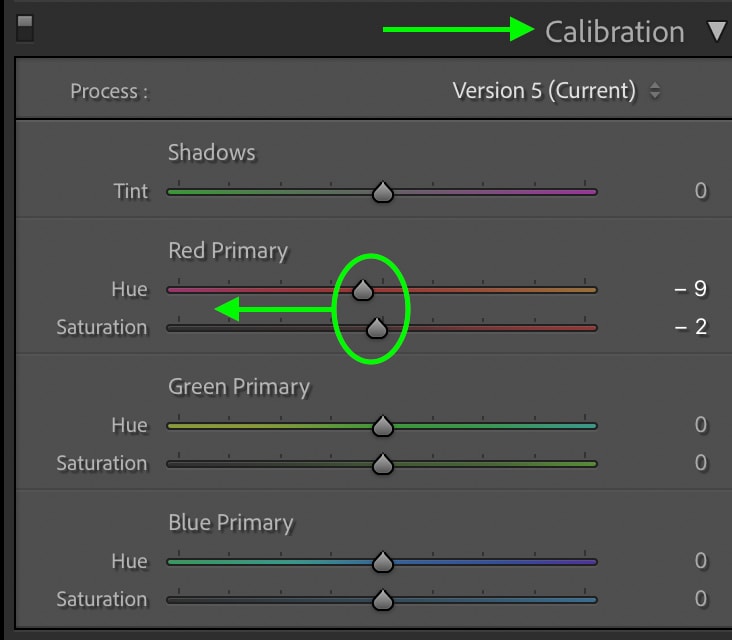Click the Process dropdown up-down arrows
Image resolution: width=732 pixels, height=640 pixels.
pos(655,91)
